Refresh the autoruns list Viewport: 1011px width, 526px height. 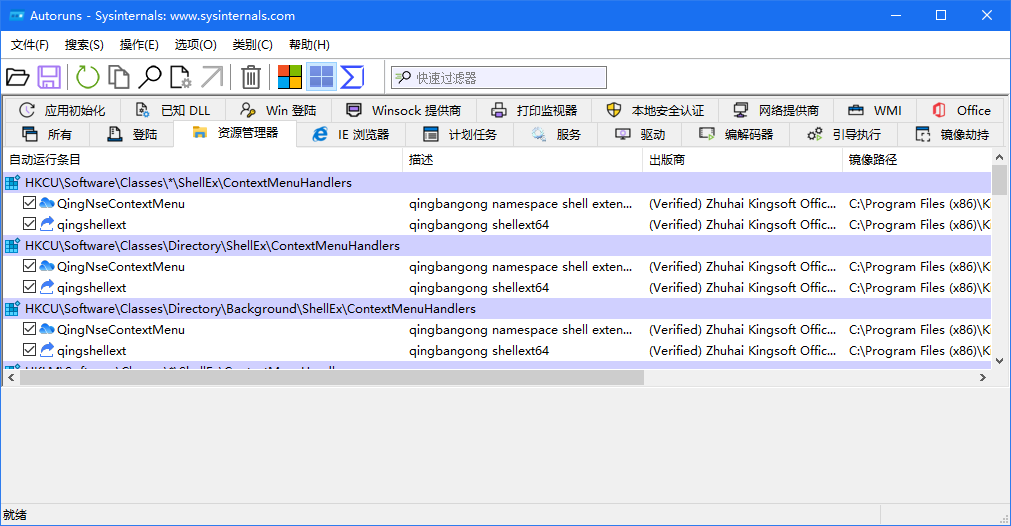(88, 77)
